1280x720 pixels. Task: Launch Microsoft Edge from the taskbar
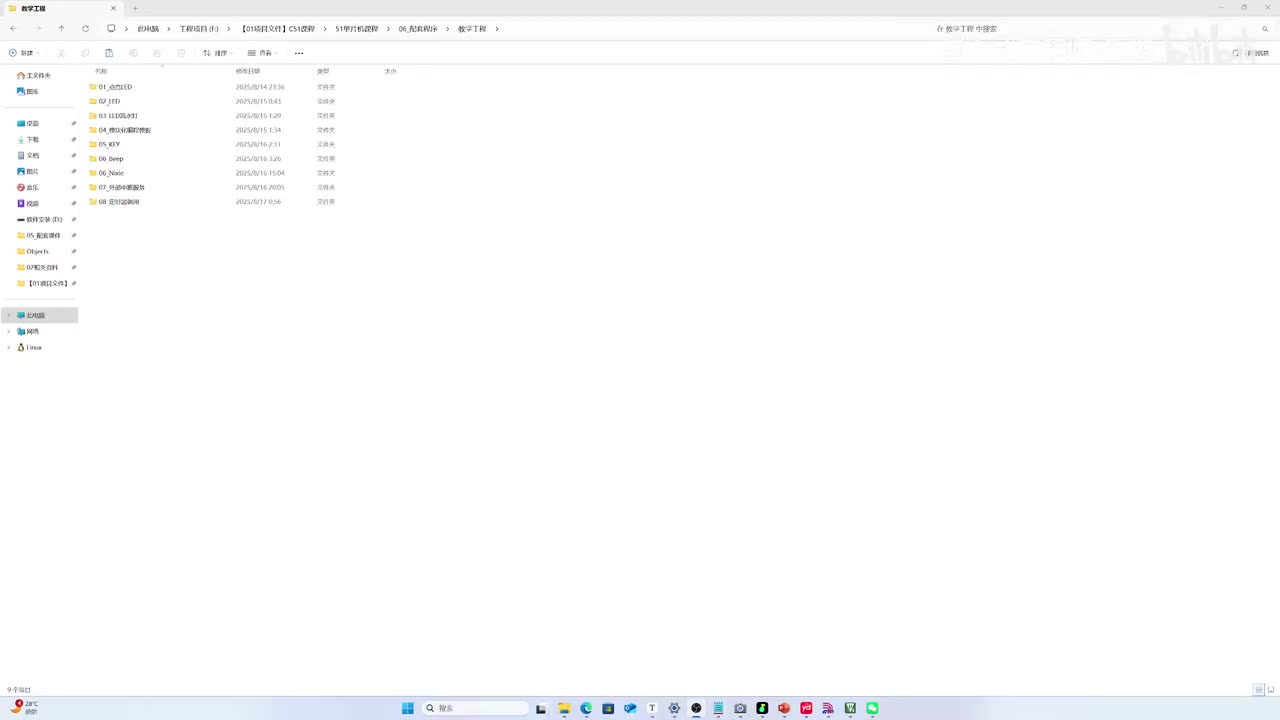click(586, 708)
